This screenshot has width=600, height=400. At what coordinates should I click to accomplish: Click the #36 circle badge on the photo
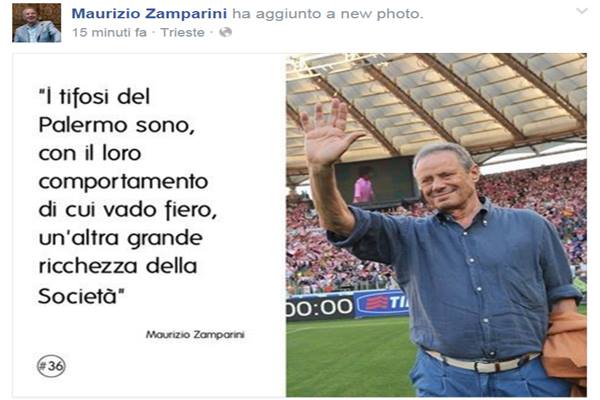click(x=51, y=366)
